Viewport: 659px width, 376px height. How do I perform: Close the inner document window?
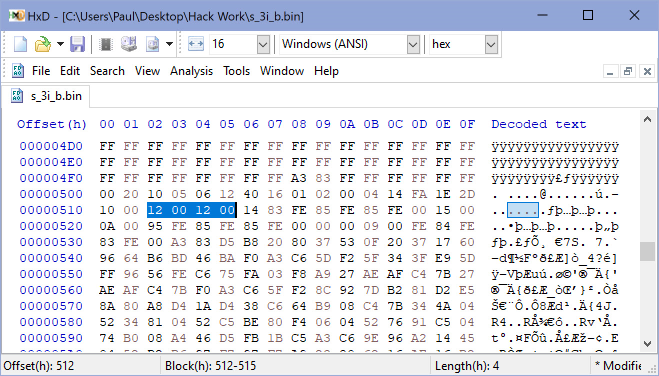(x=647, y=71)
